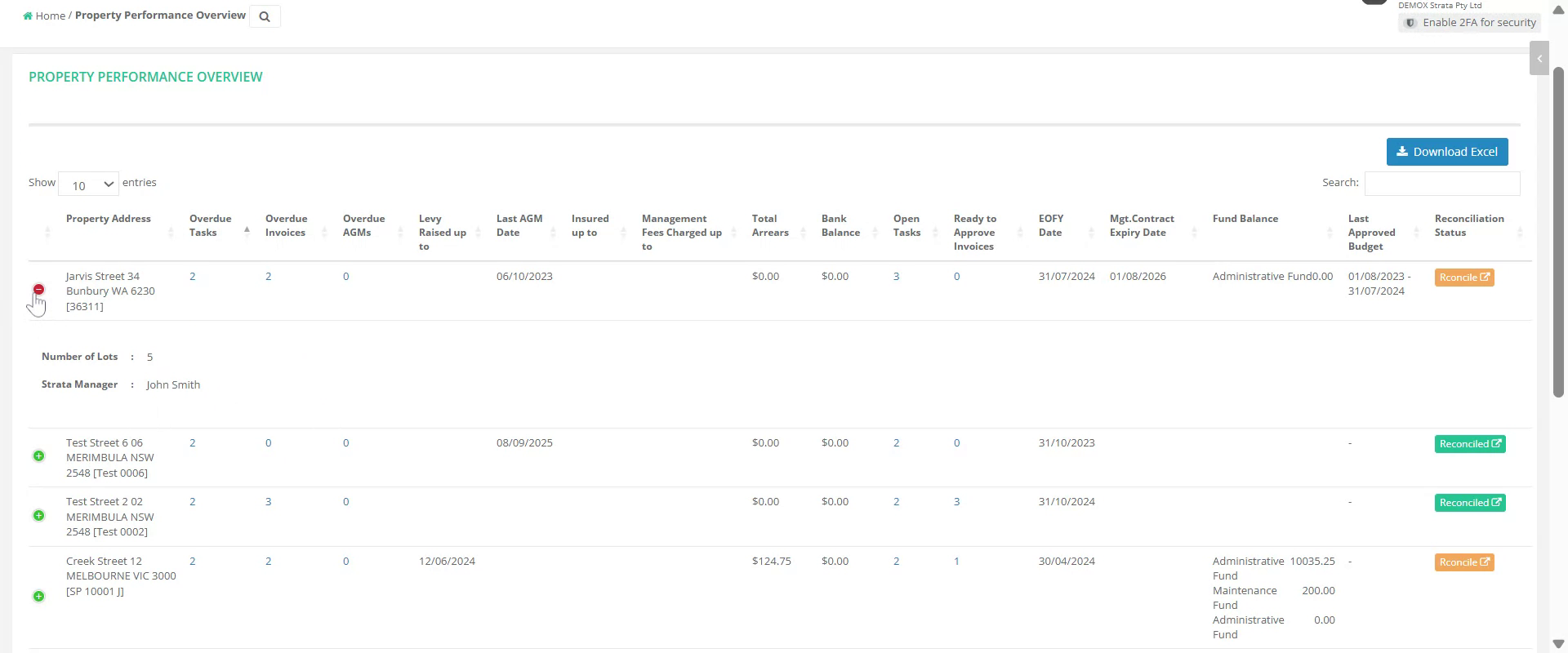Screen dimensions: 1568x653
Task: Sort by Property Address column
Action: click(x=109, y=219)
